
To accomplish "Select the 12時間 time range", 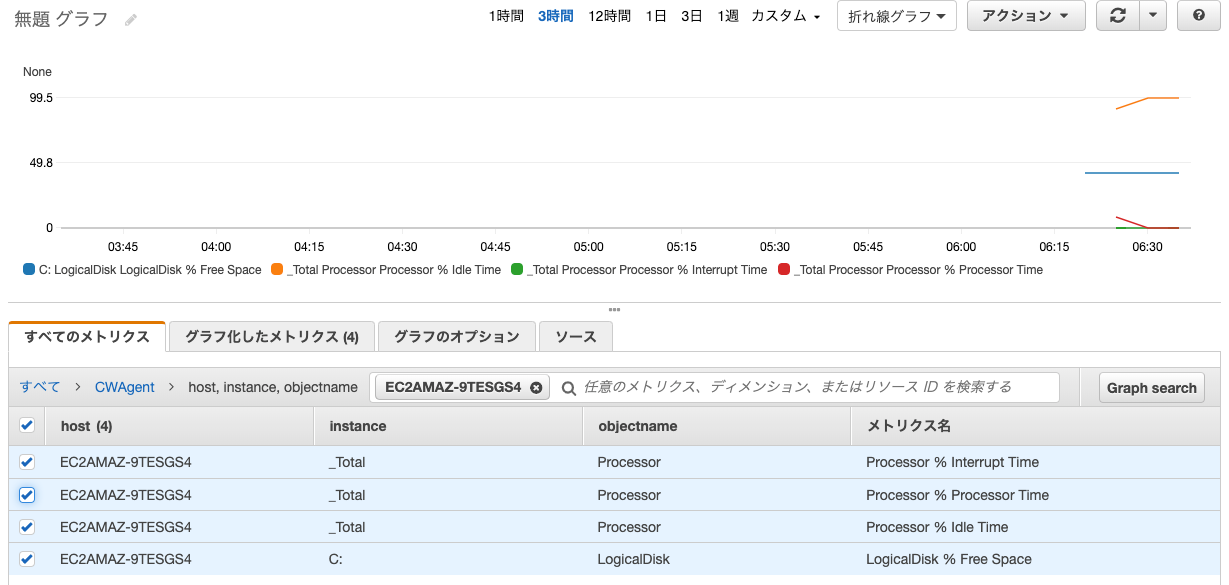I will (609, 16).
